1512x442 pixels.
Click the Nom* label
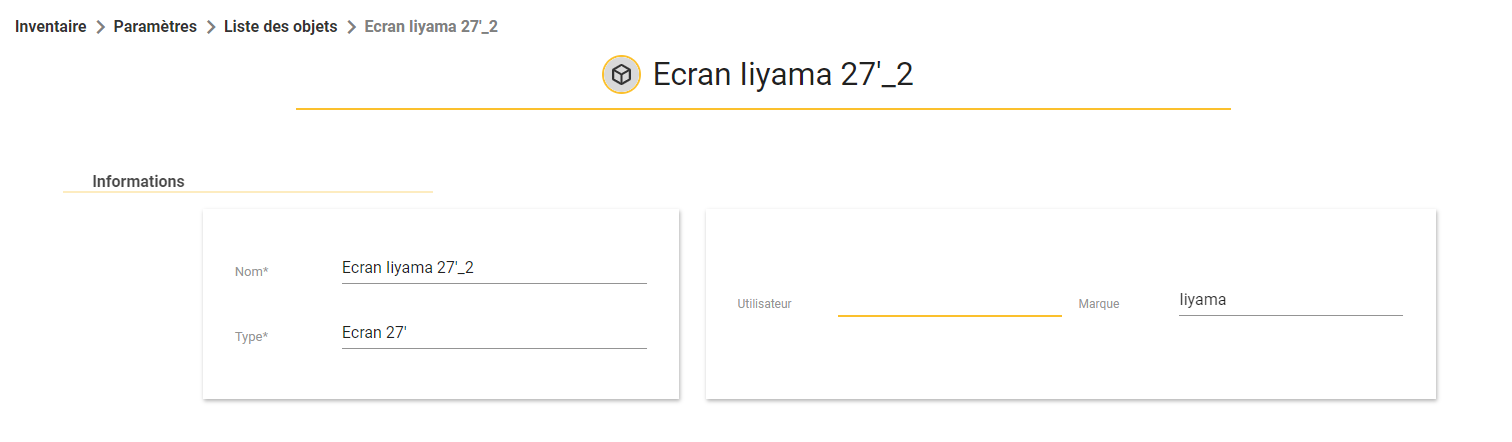pos(252,272)
